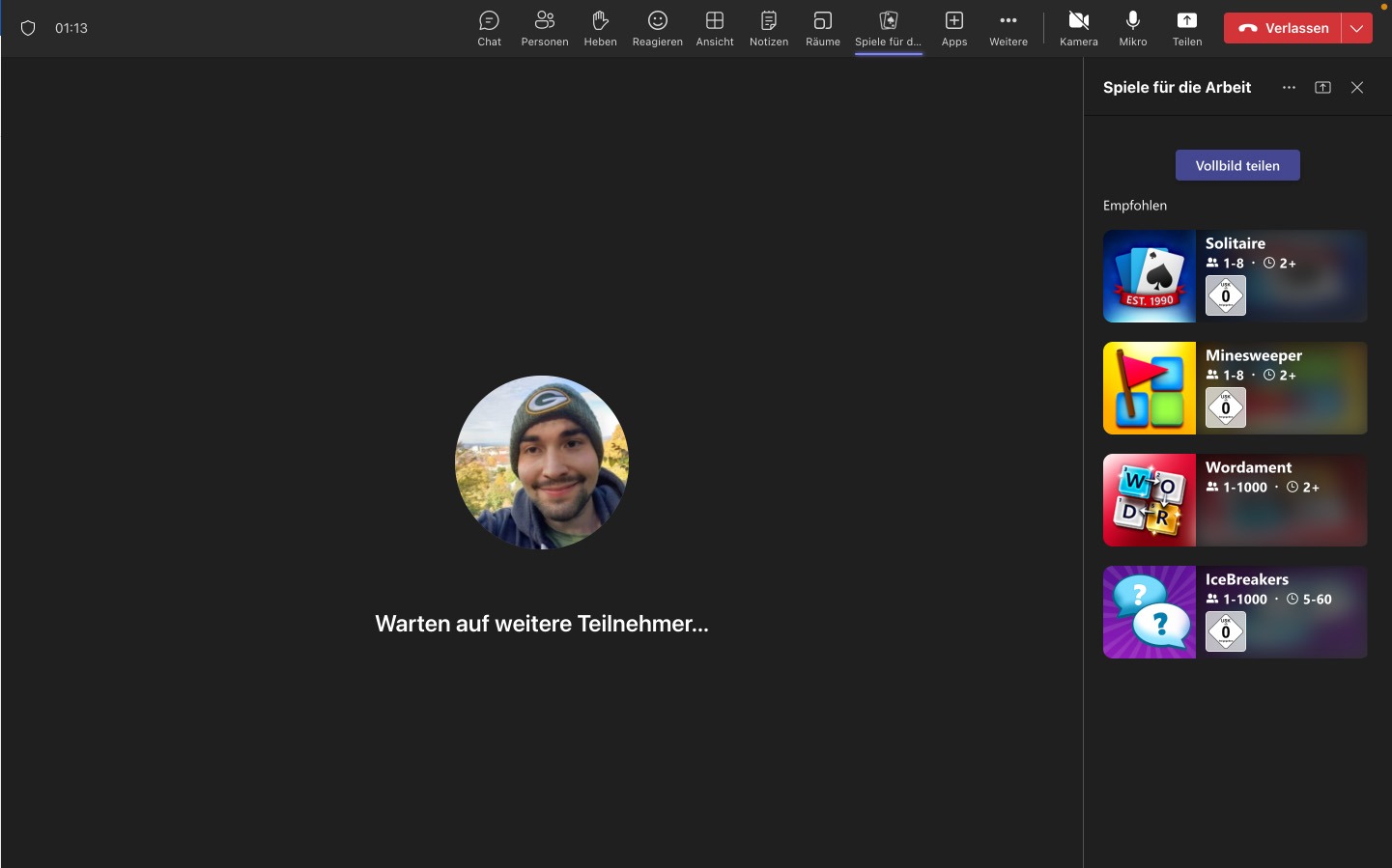Viewport: 1392px width, 868px height.
Task: Expand the Verlassen dropdown arrow
Action: coord(1357,28)
